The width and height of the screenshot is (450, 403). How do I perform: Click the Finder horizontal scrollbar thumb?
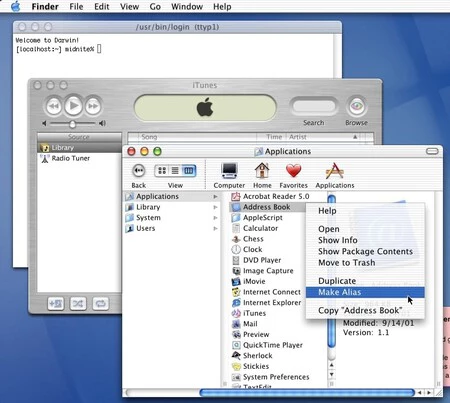[x=307, y=393]
